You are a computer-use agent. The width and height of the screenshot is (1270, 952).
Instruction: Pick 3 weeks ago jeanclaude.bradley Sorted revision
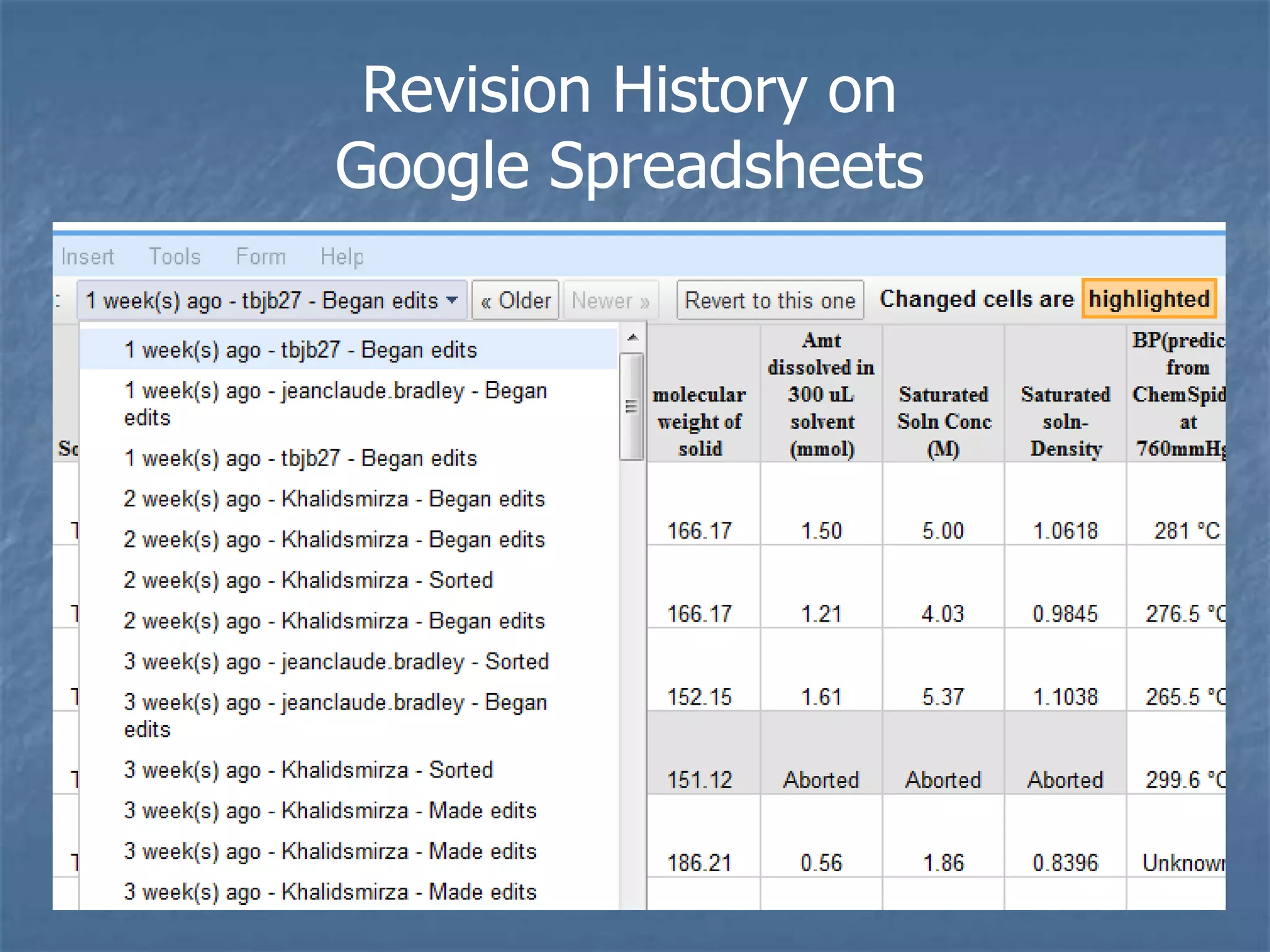coord(336,661)
